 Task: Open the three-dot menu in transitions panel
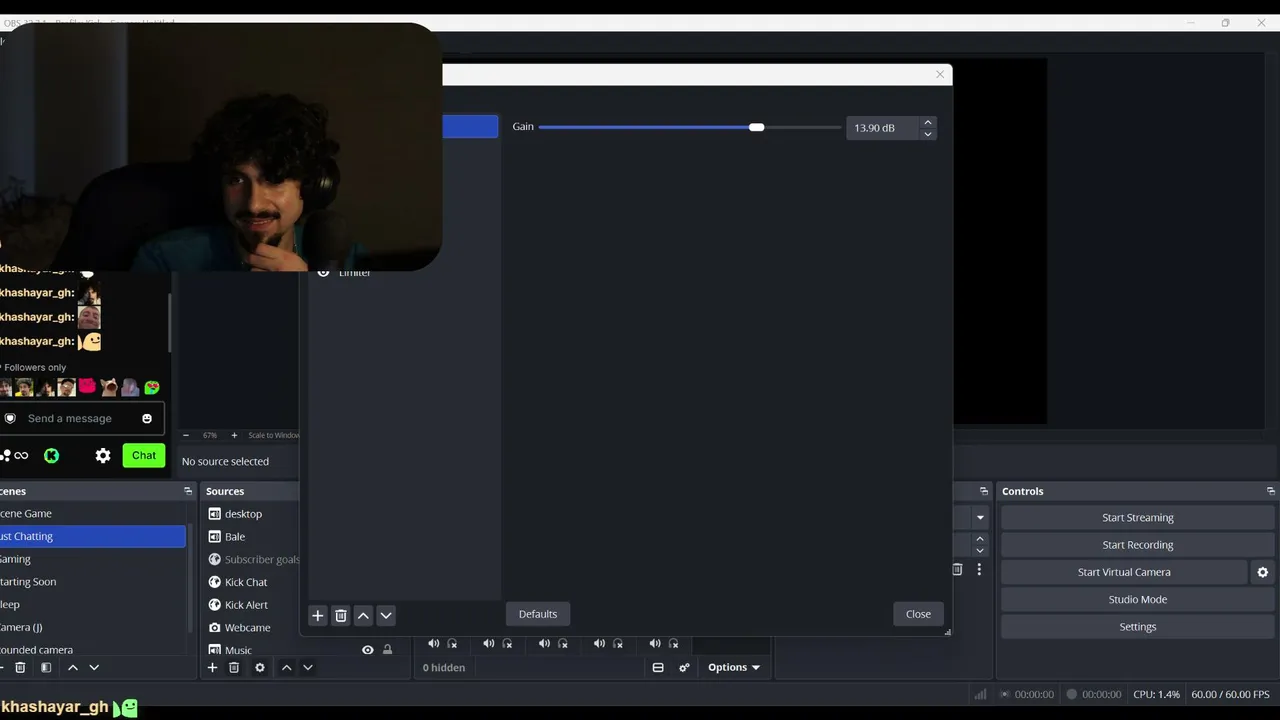[979, 569]
